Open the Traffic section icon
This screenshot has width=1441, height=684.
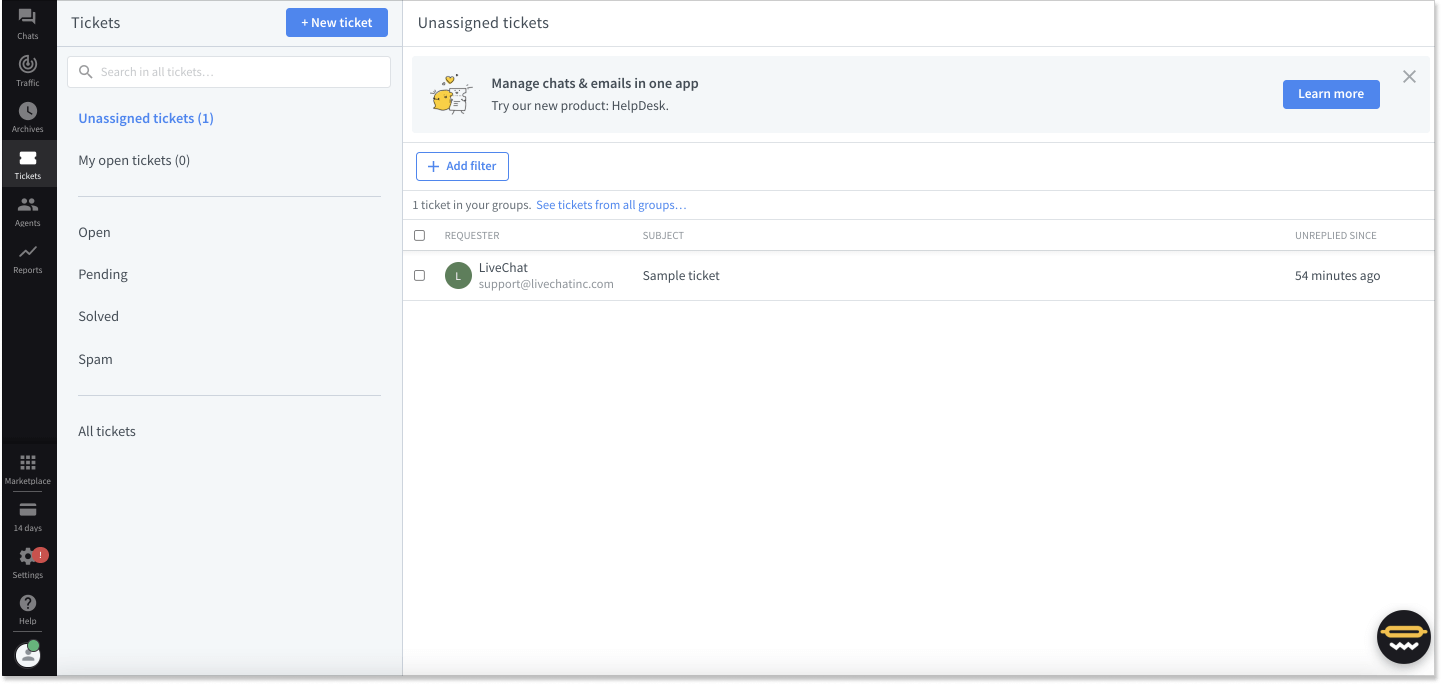coord(28,64)
